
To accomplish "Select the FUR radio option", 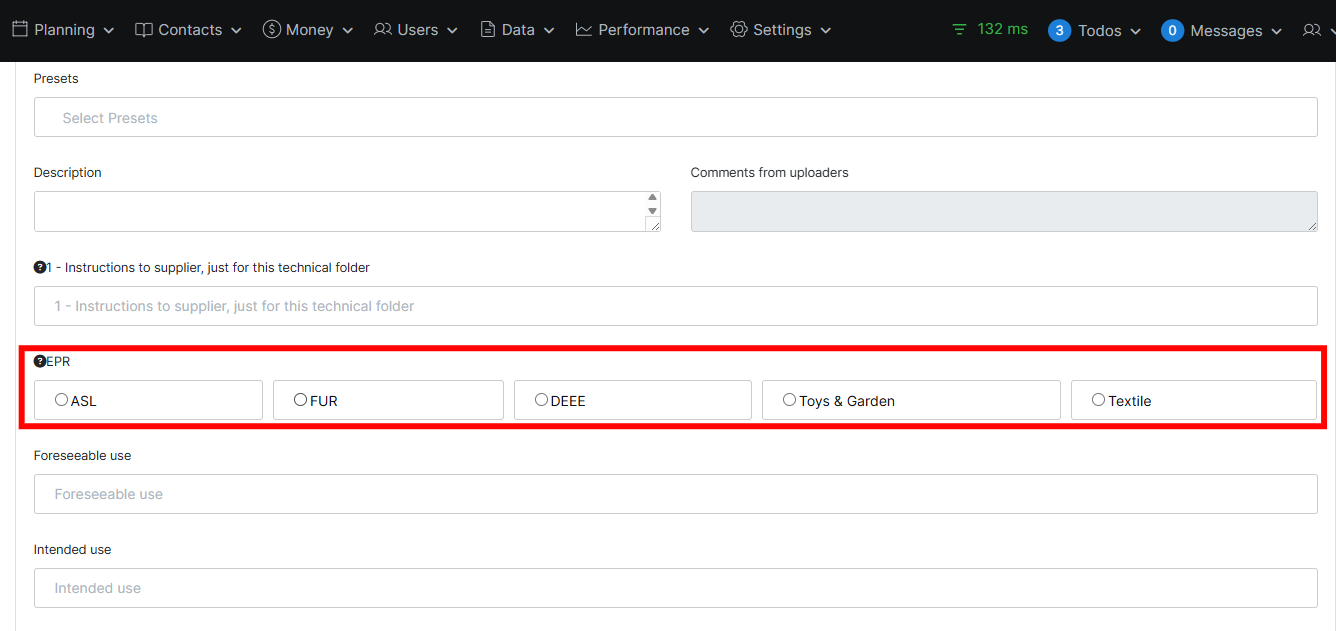I will click(301, 400).
